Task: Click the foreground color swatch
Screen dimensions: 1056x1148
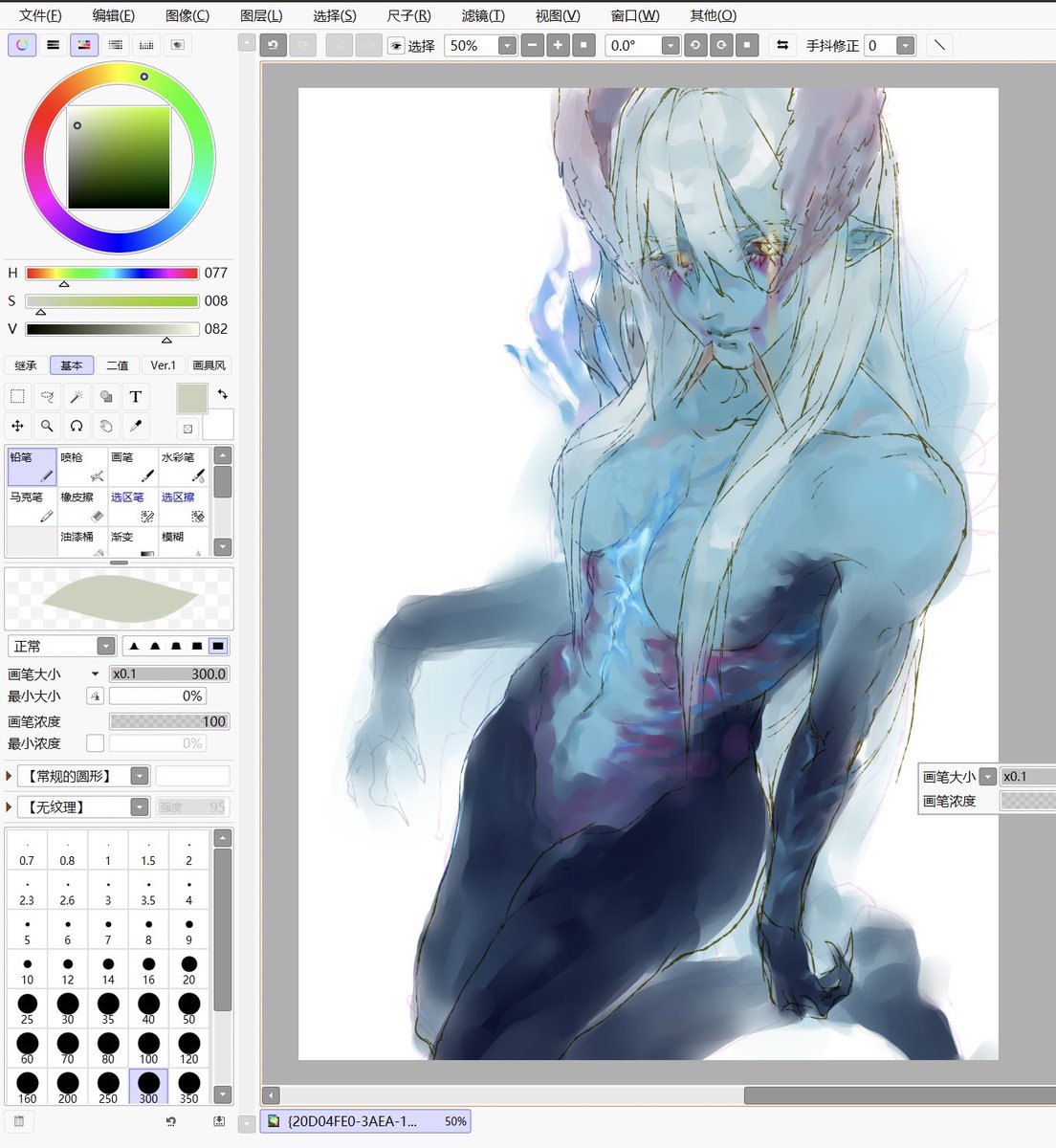Action: pos(191,400)
